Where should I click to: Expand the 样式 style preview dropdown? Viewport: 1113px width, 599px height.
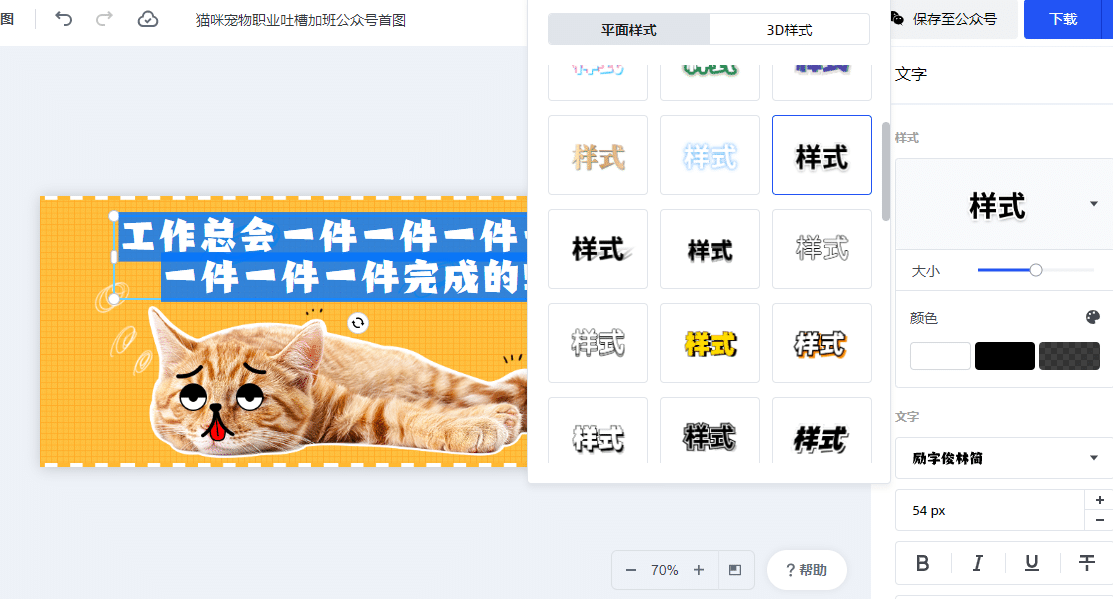coord(1094,204)
